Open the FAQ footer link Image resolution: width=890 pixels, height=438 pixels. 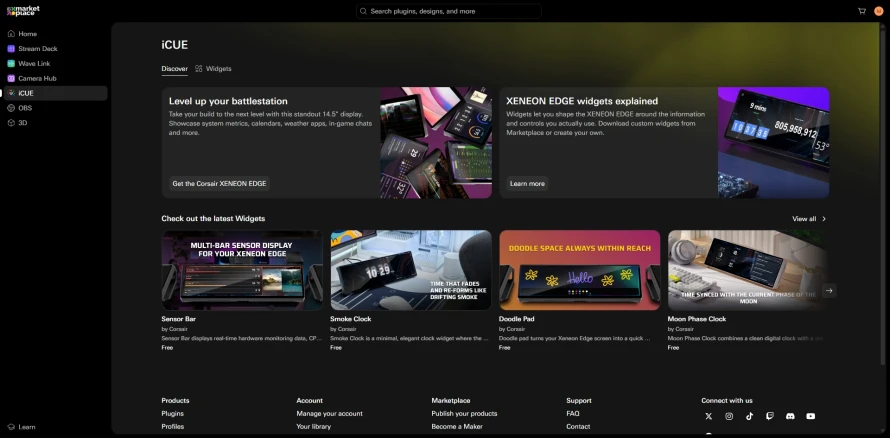point(573,414)
